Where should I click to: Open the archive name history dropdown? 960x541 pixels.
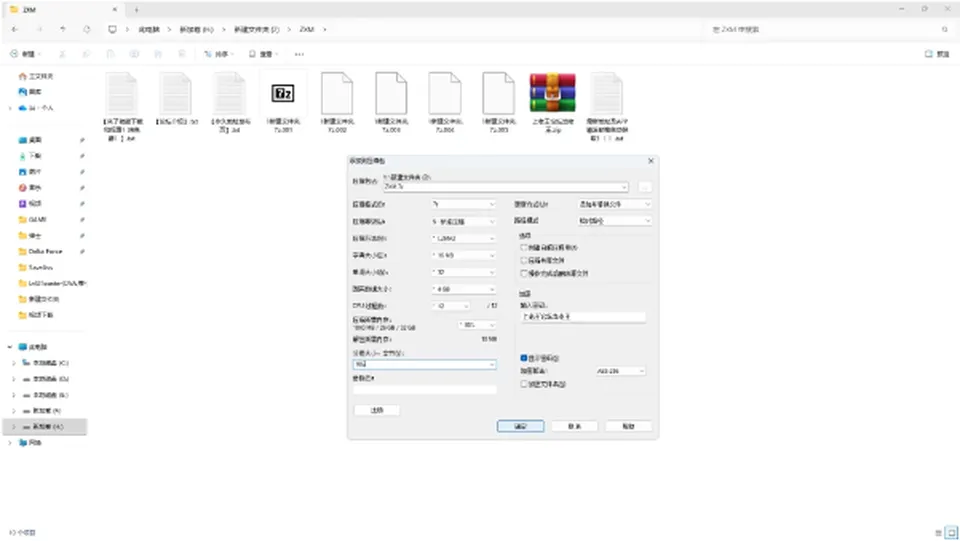point(624,187)
